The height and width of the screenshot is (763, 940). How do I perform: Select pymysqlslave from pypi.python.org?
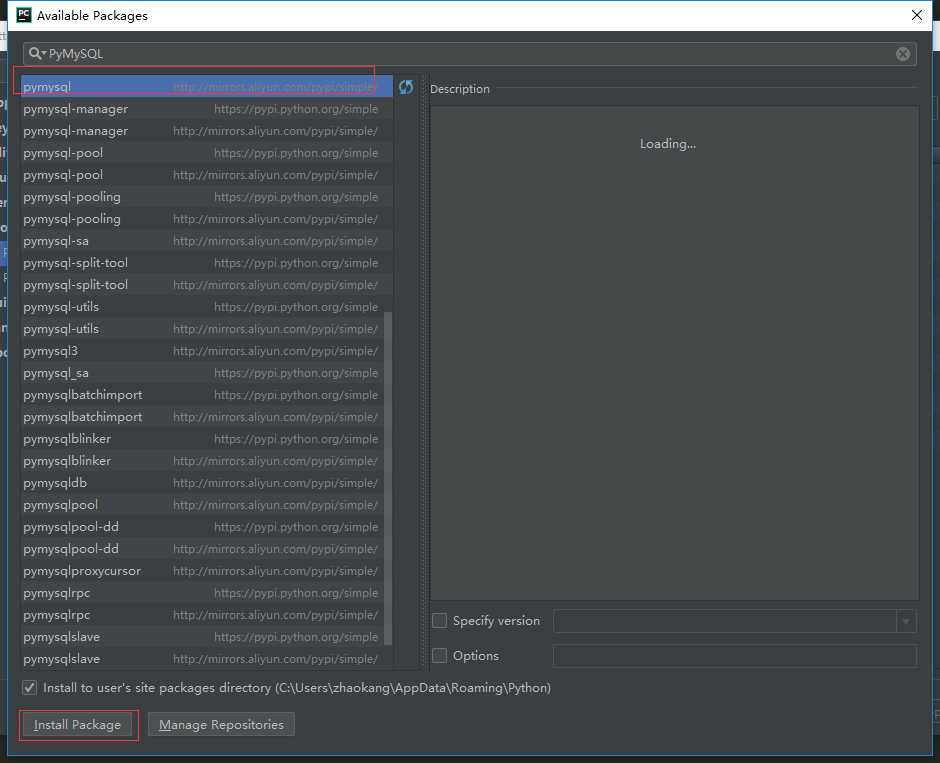tap(203, 637)
